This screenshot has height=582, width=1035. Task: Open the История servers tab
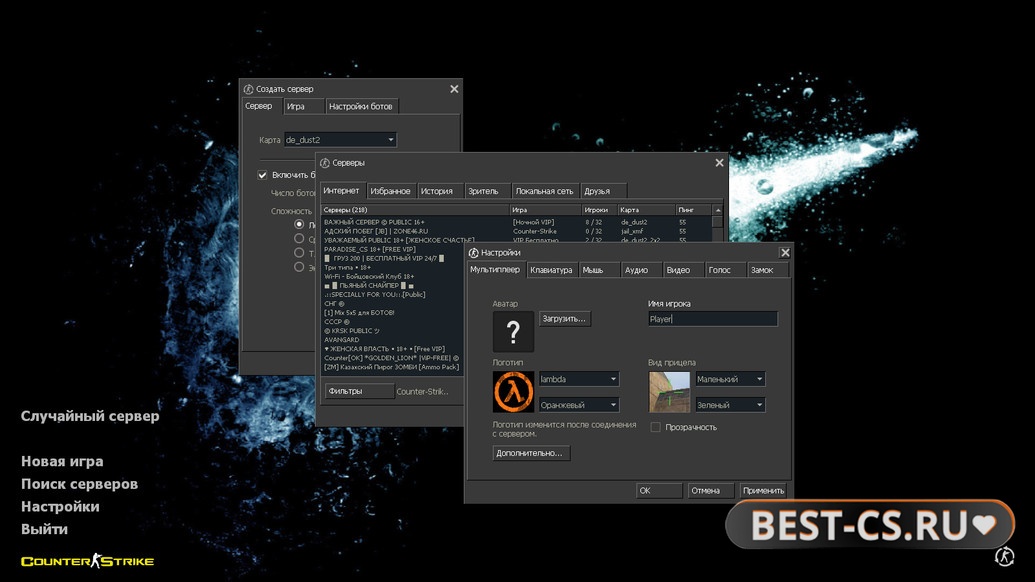pyautogui.click(x=440, y=191)
